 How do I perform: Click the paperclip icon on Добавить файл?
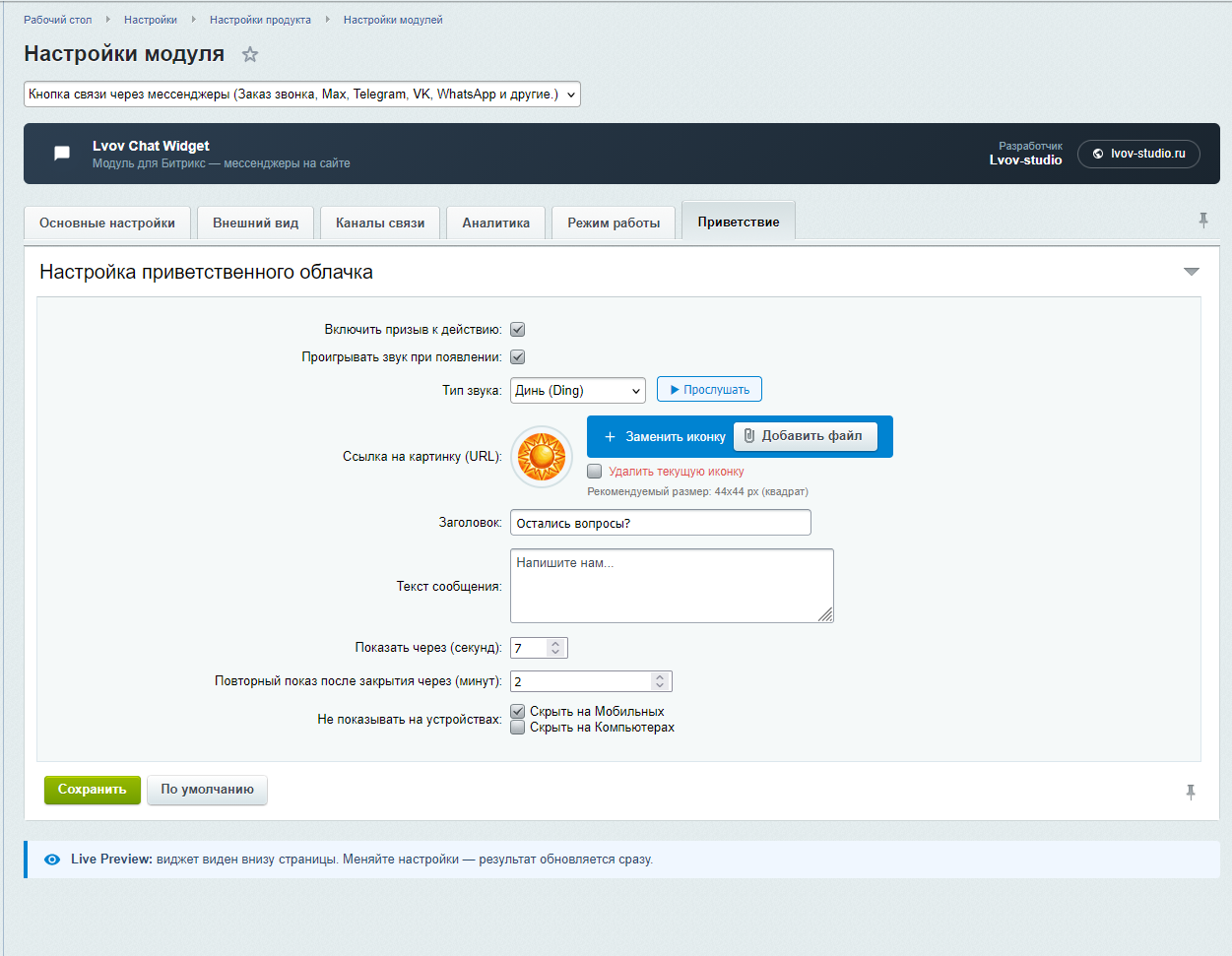coord(749,436)
